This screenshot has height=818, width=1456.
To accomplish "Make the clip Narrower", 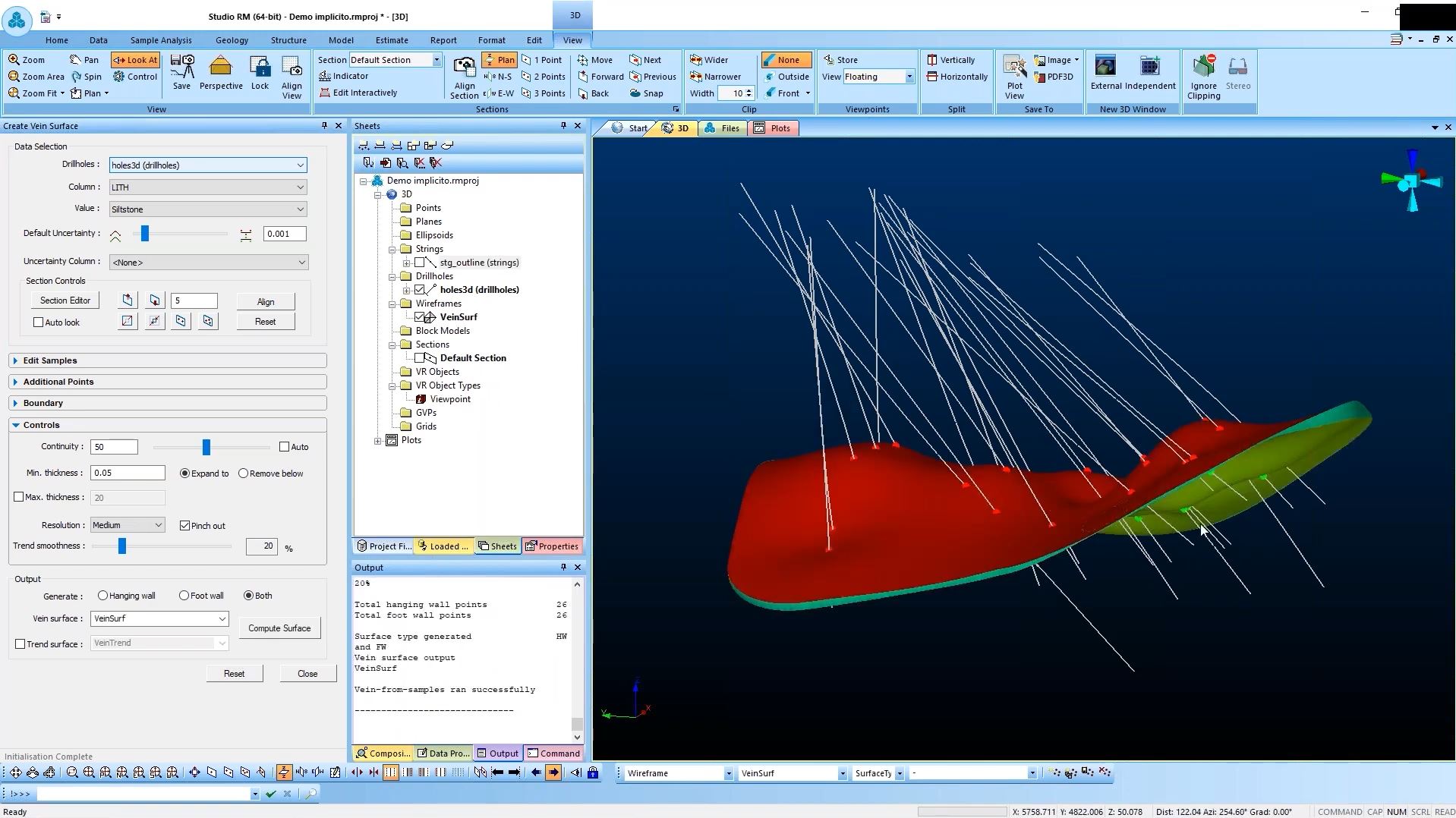I will pyautogui.click(x=715, y=77).
